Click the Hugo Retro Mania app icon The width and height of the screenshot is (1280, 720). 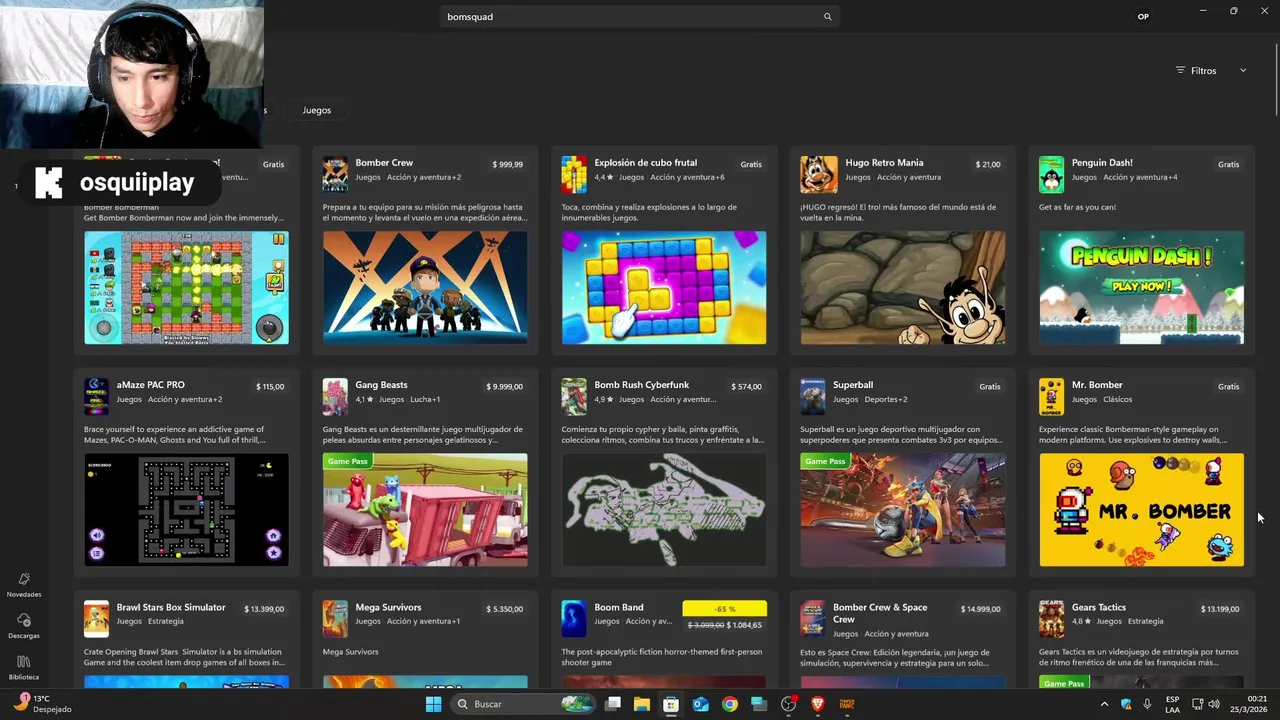[819, 174]
